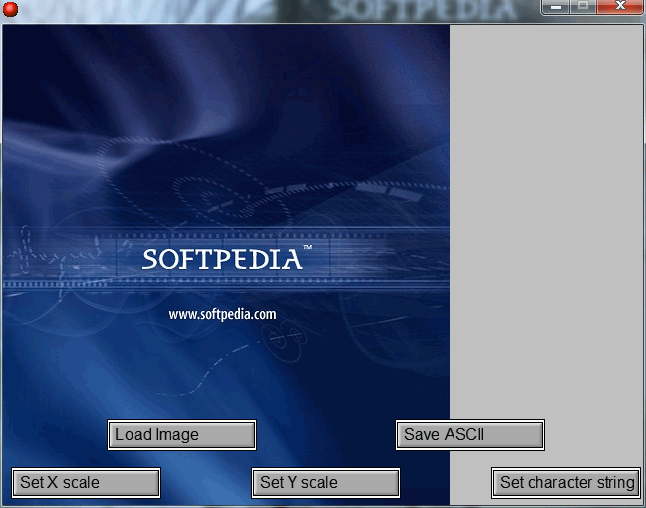The image size is (646, 508).
Task: Open the Set X scale option
Action: (86, 482)
